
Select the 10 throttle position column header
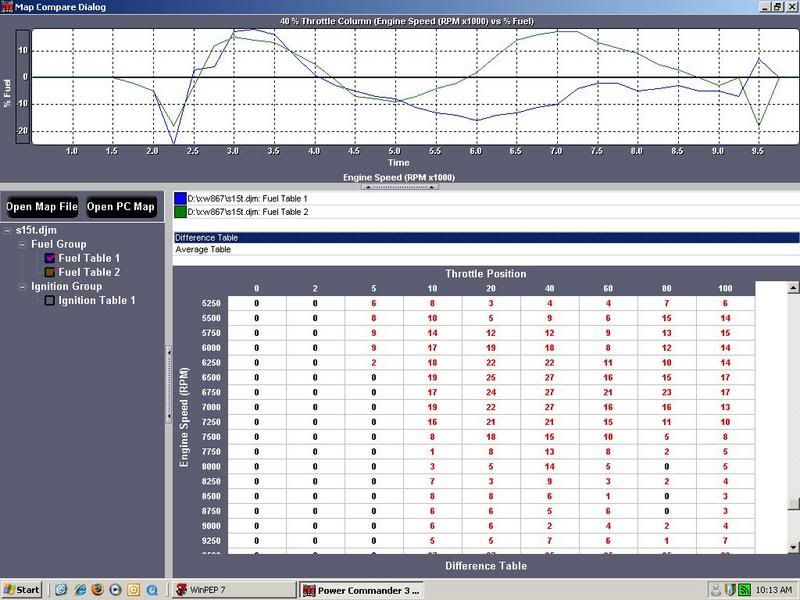432,288
